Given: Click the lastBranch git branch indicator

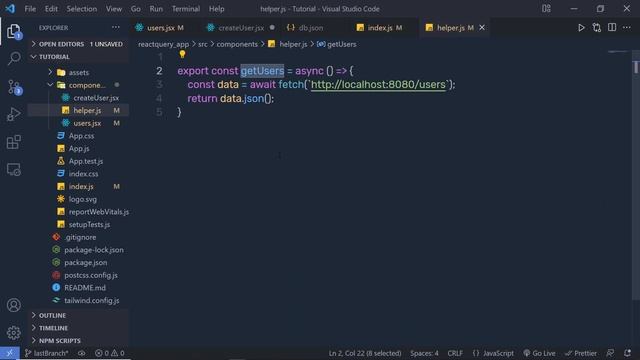Looking at the screenshot, I should (47, 353).
